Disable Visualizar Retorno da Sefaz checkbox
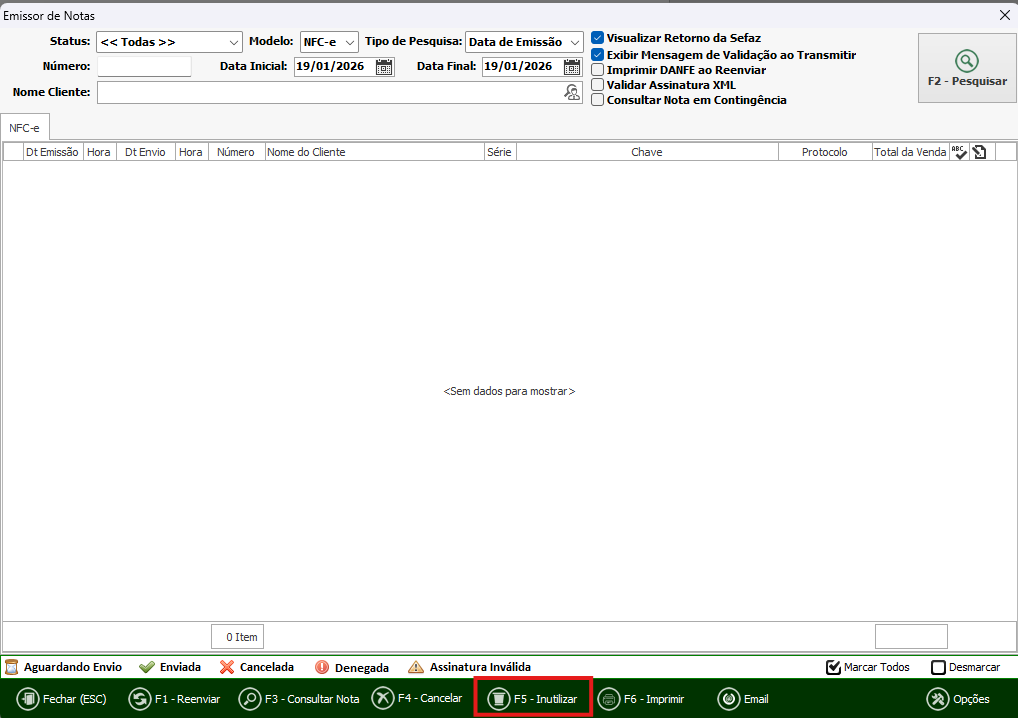The width and height of the screenshot is (1018, 718). [598, 38]
